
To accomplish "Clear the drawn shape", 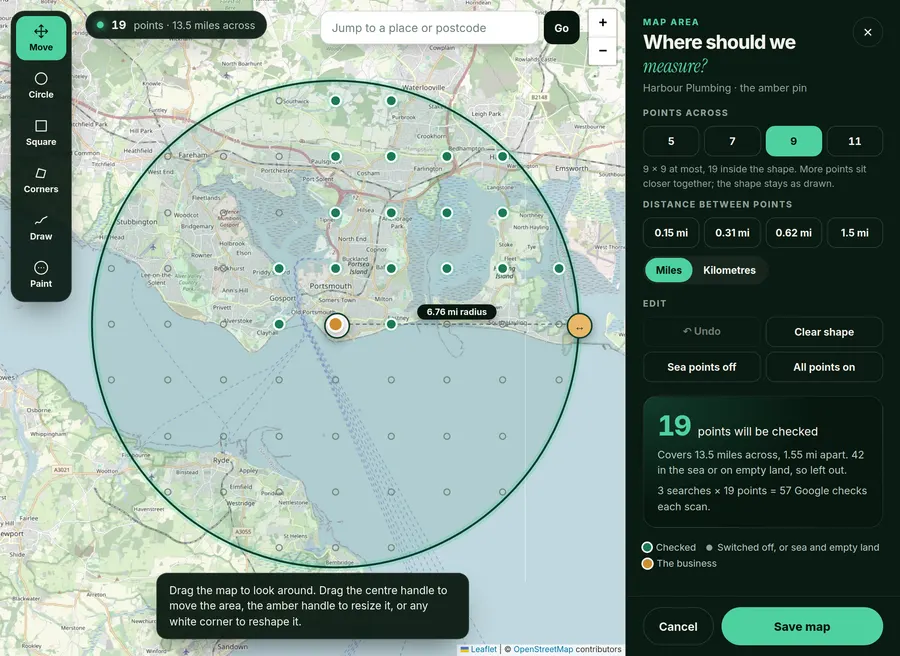I will click(824, 332).
